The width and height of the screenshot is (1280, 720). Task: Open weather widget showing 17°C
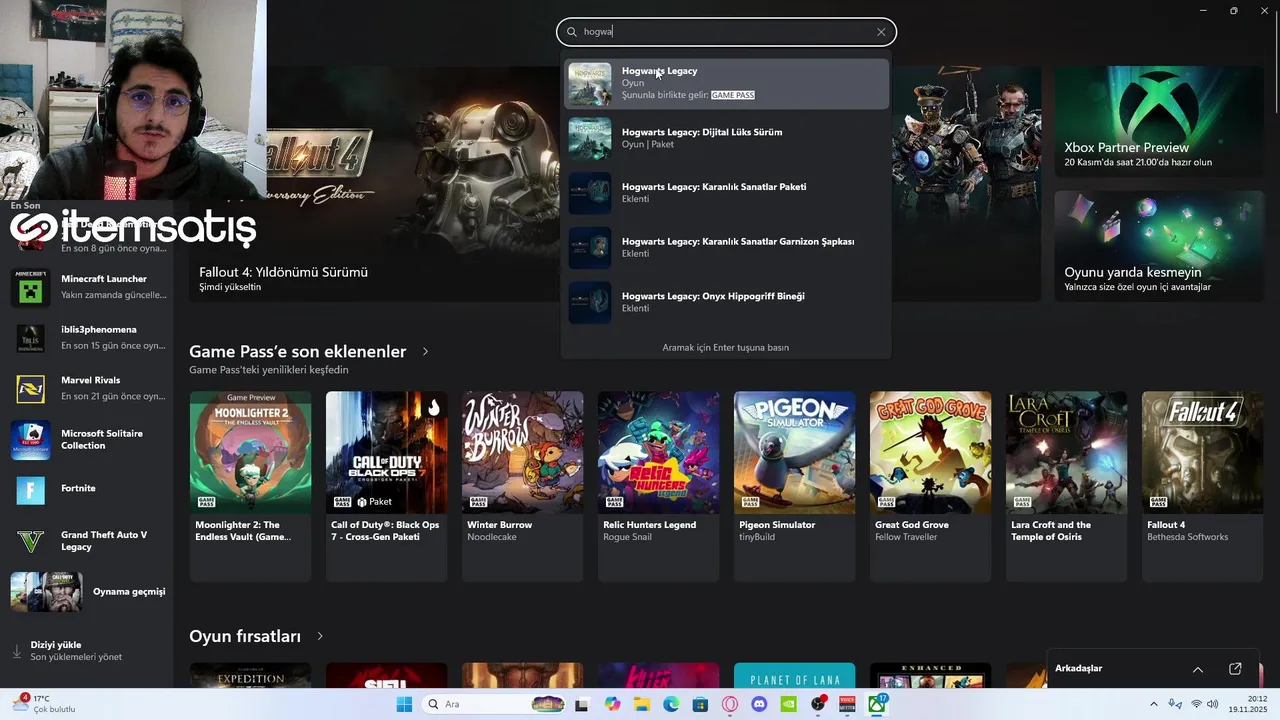click(45, 704)
